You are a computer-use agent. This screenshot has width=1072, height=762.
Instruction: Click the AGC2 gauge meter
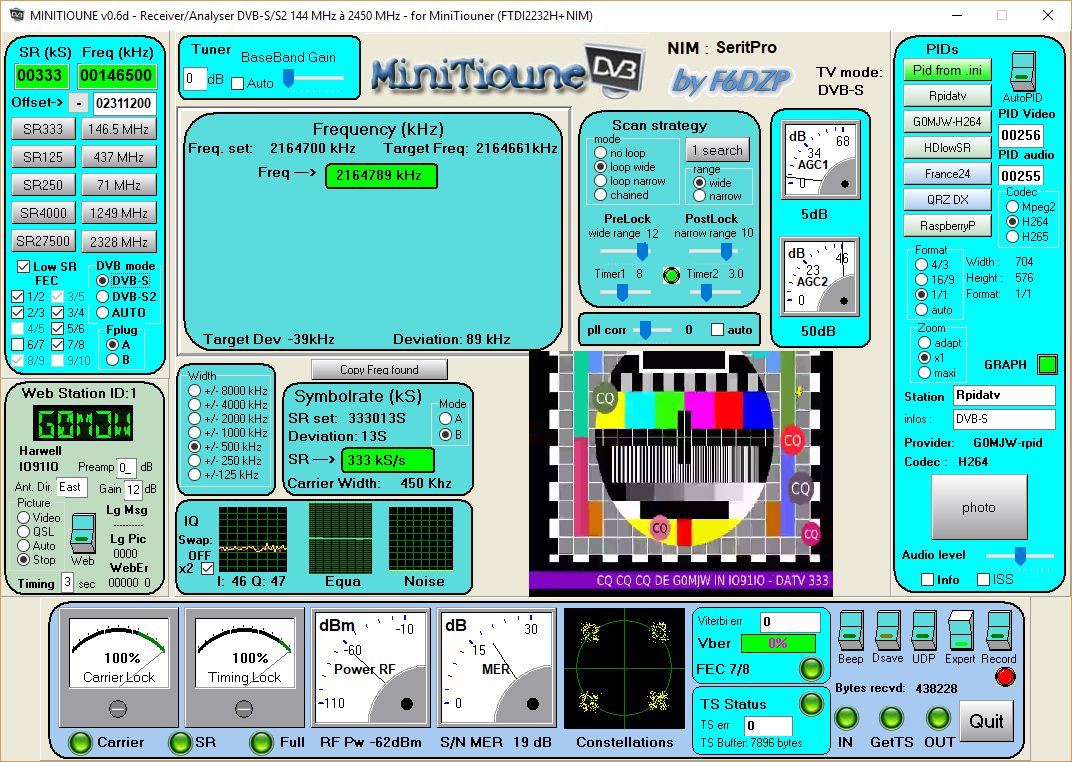[820, 277]
